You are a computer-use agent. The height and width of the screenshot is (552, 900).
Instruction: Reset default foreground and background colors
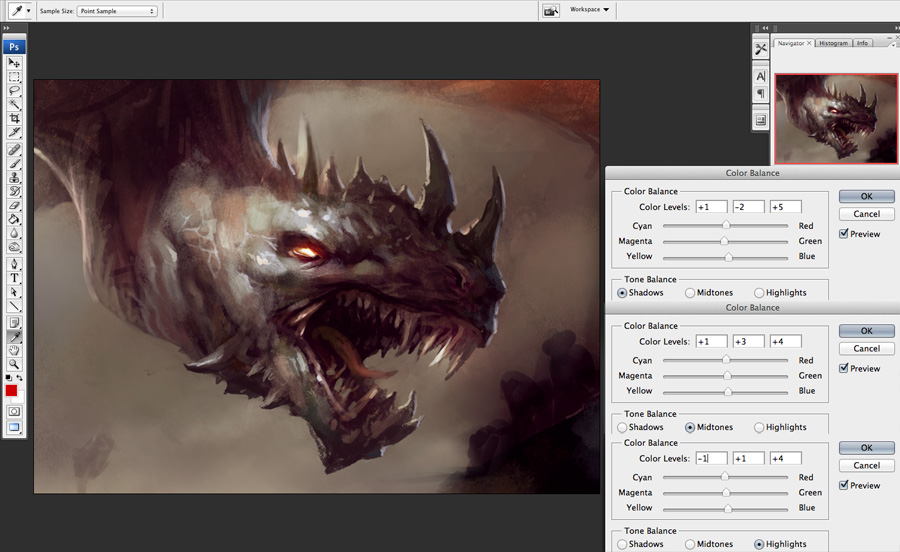click(9, 378)
